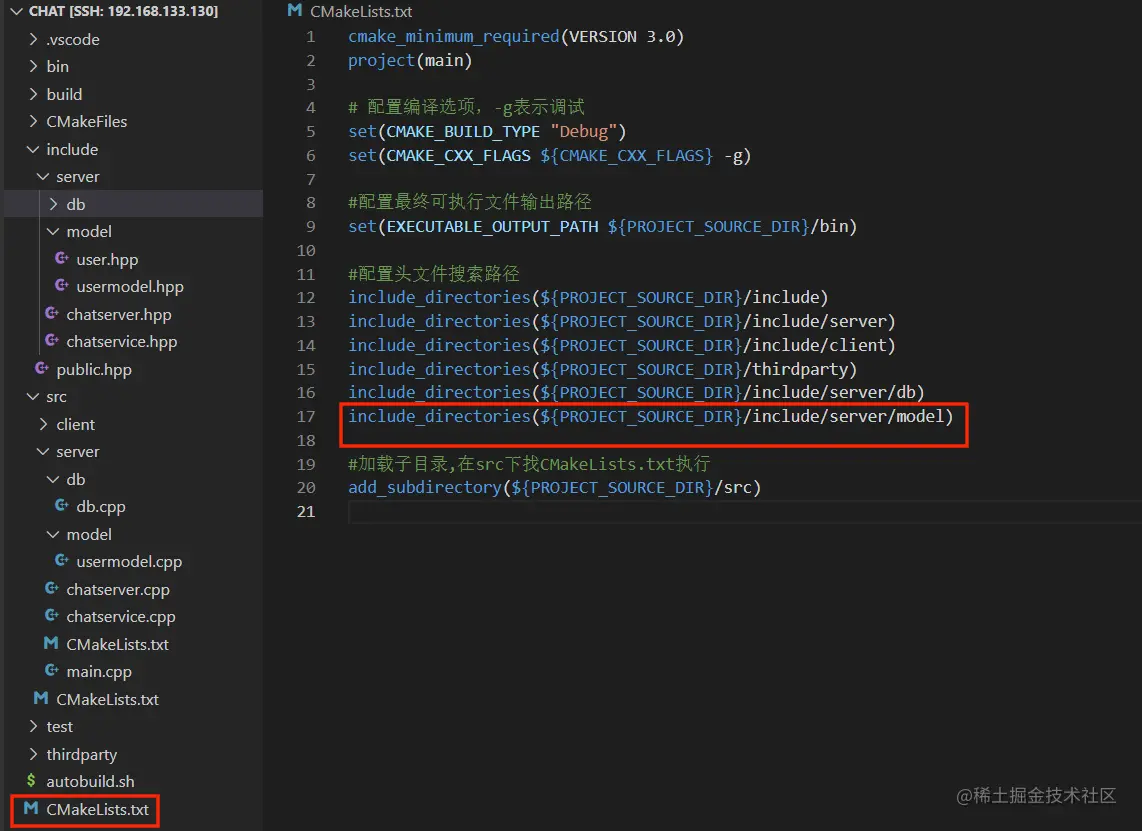Click the M icon of root CMakeLists.txt
The image size is (1142, 831).
pyautogui.click(x=31, y=808)
